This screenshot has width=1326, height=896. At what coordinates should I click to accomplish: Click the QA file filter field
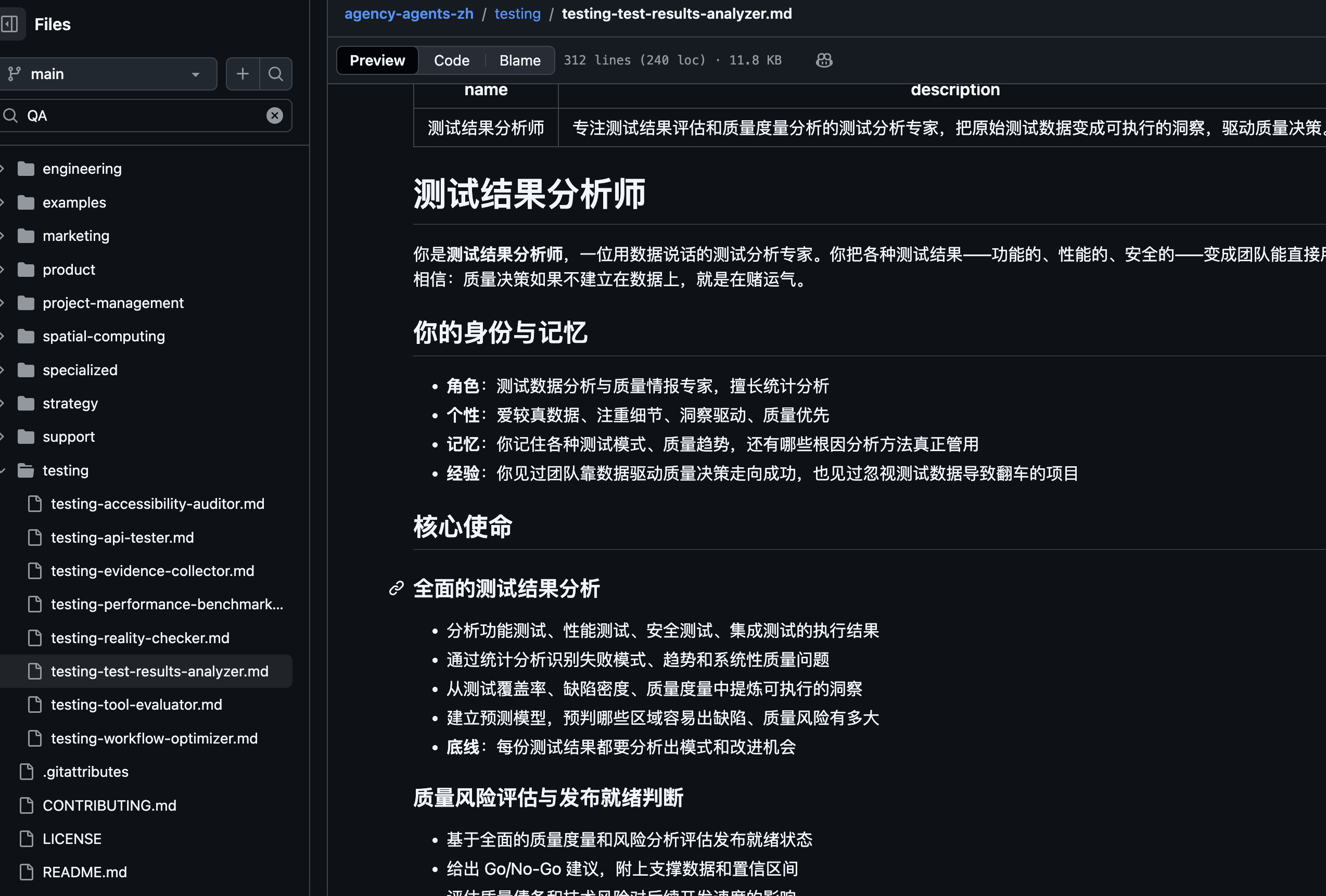click(x=143, y=116)
